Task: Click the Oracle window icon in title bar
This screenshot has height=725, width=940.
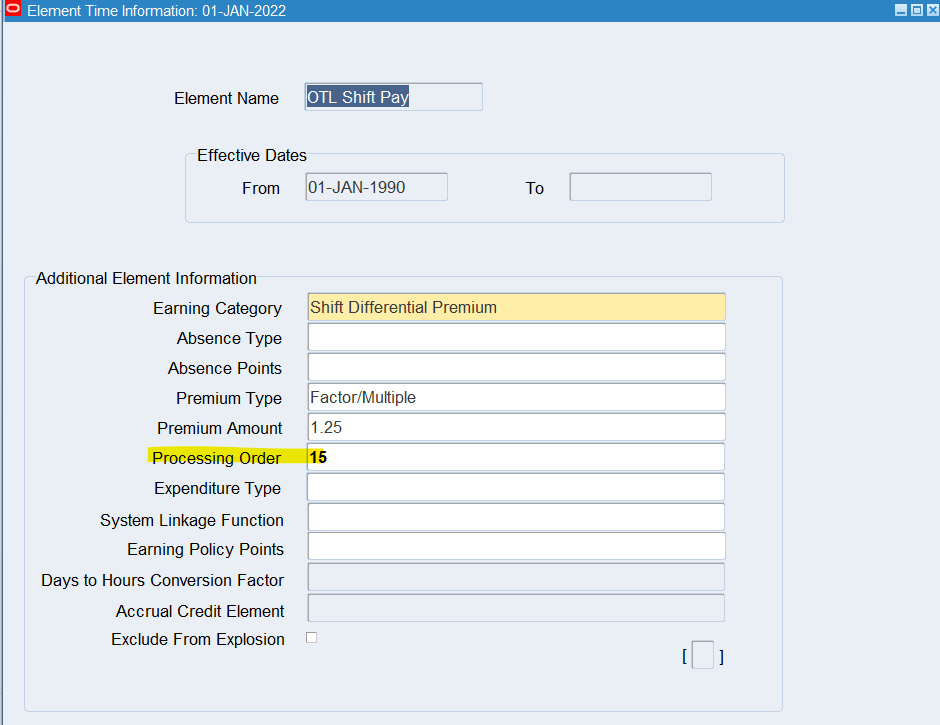Action: coord(13,10)
